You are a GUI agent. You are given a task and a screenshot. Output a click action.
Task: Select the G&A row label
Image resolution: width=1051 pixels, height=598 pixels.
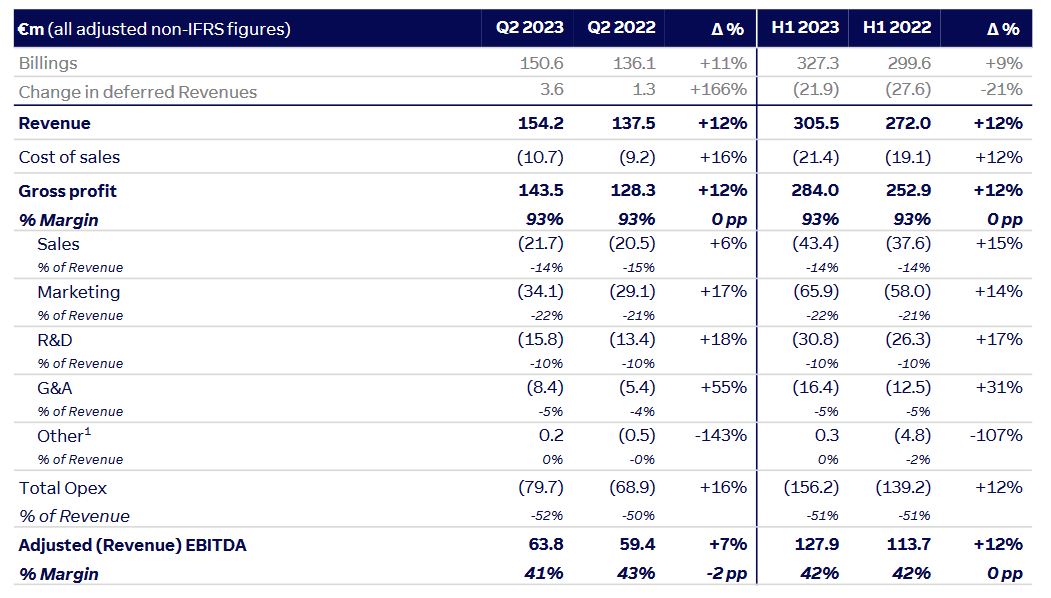click(55, 388)
